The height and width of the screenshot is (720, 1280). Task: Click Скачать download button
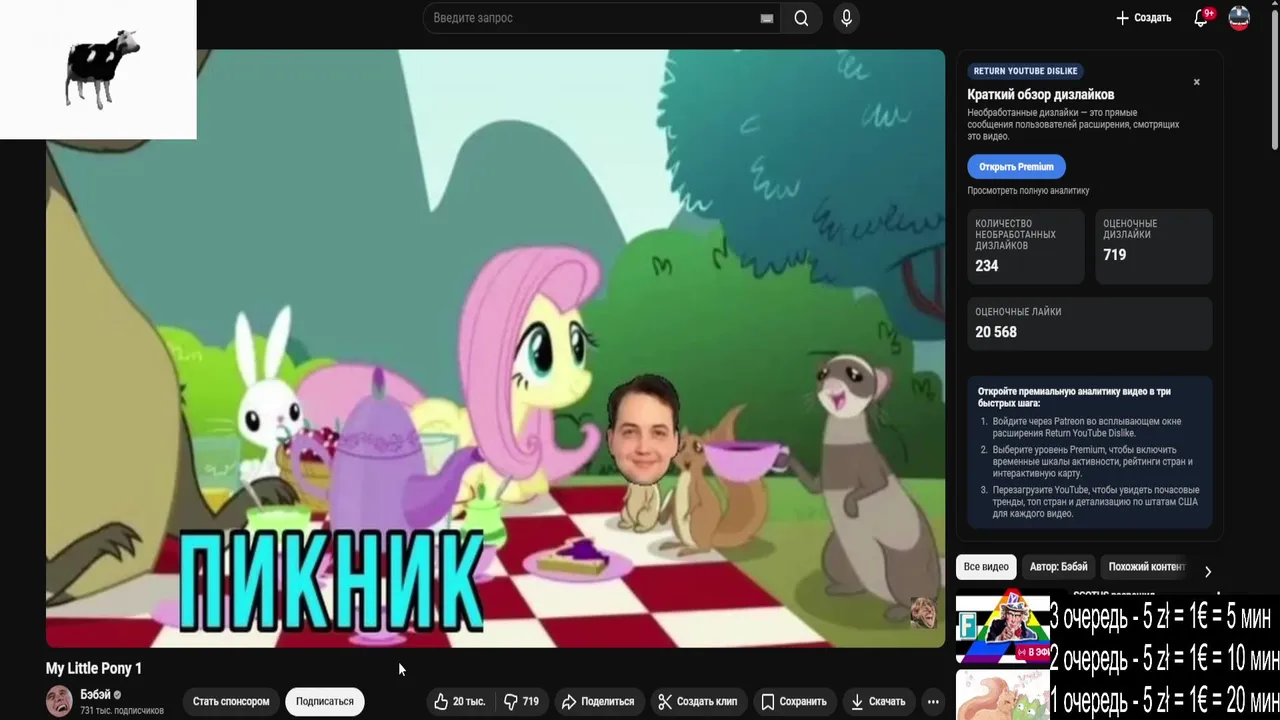pos(878,702)
